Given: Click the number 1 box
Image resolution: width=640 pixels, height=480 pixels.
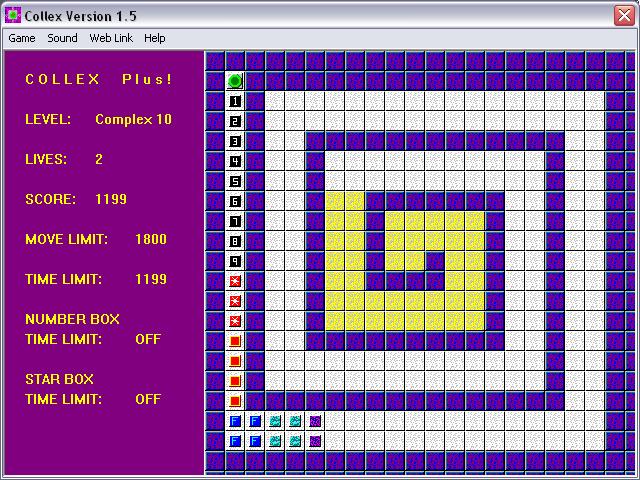Looking at the screenshot, I should click(x=235, y=101).
